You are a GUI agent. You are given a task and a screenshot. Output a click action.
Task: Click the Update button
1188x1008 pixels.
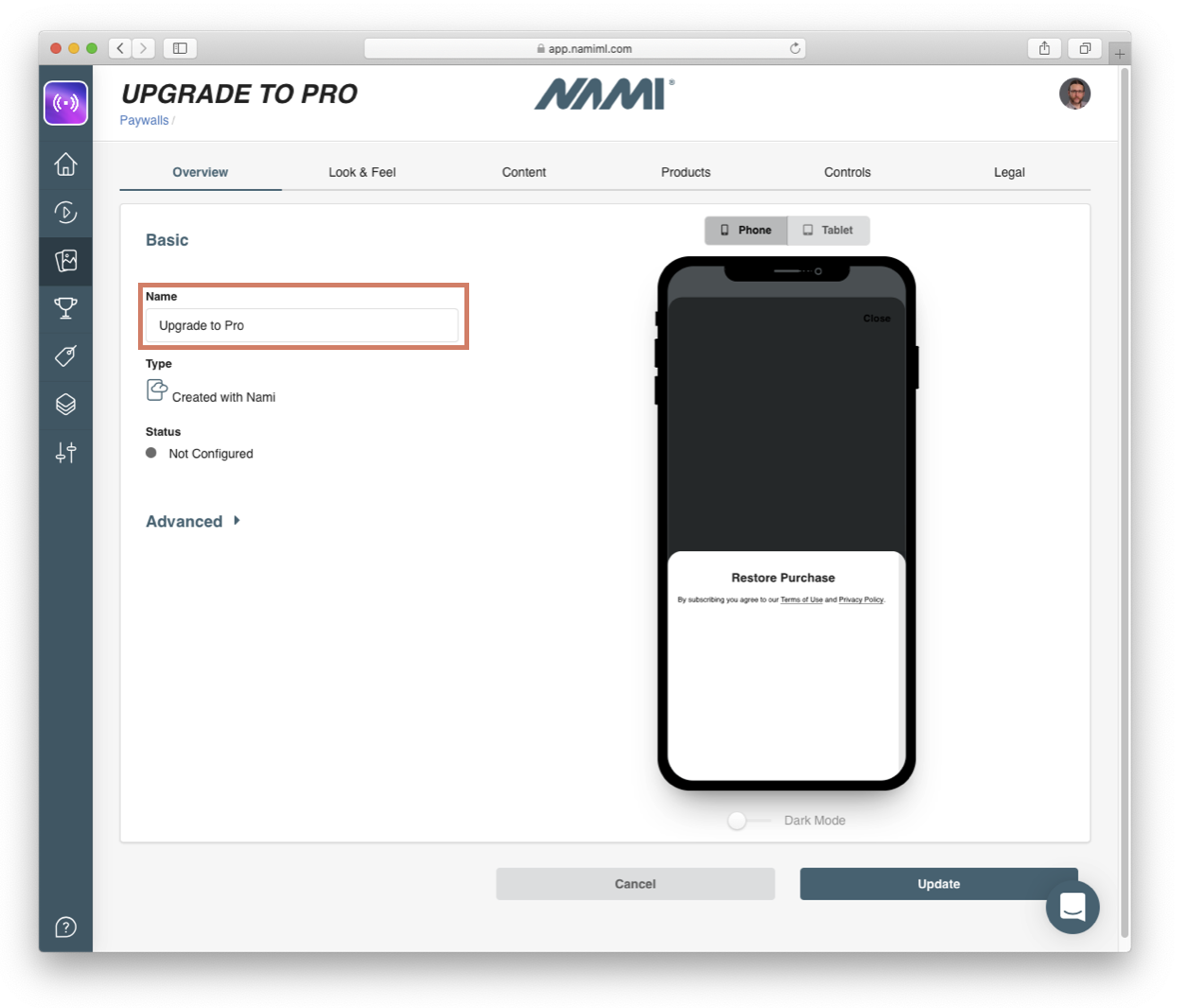pyautogui.click(x=938, y=884)
